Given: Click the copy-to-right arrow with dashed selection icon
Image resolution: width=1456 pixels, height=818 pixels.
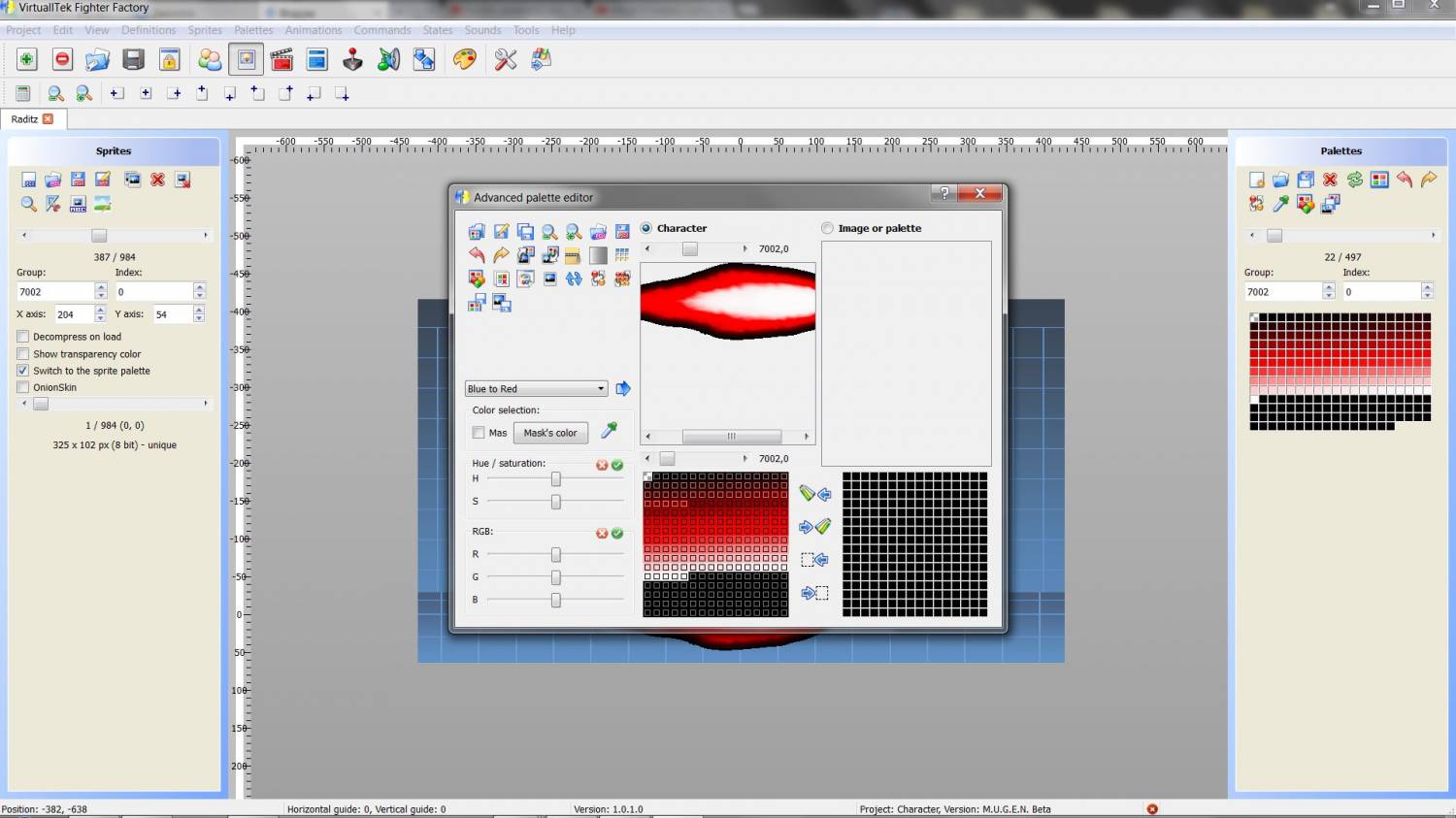Looking at the screenshot, I should (x=814, y=593).
